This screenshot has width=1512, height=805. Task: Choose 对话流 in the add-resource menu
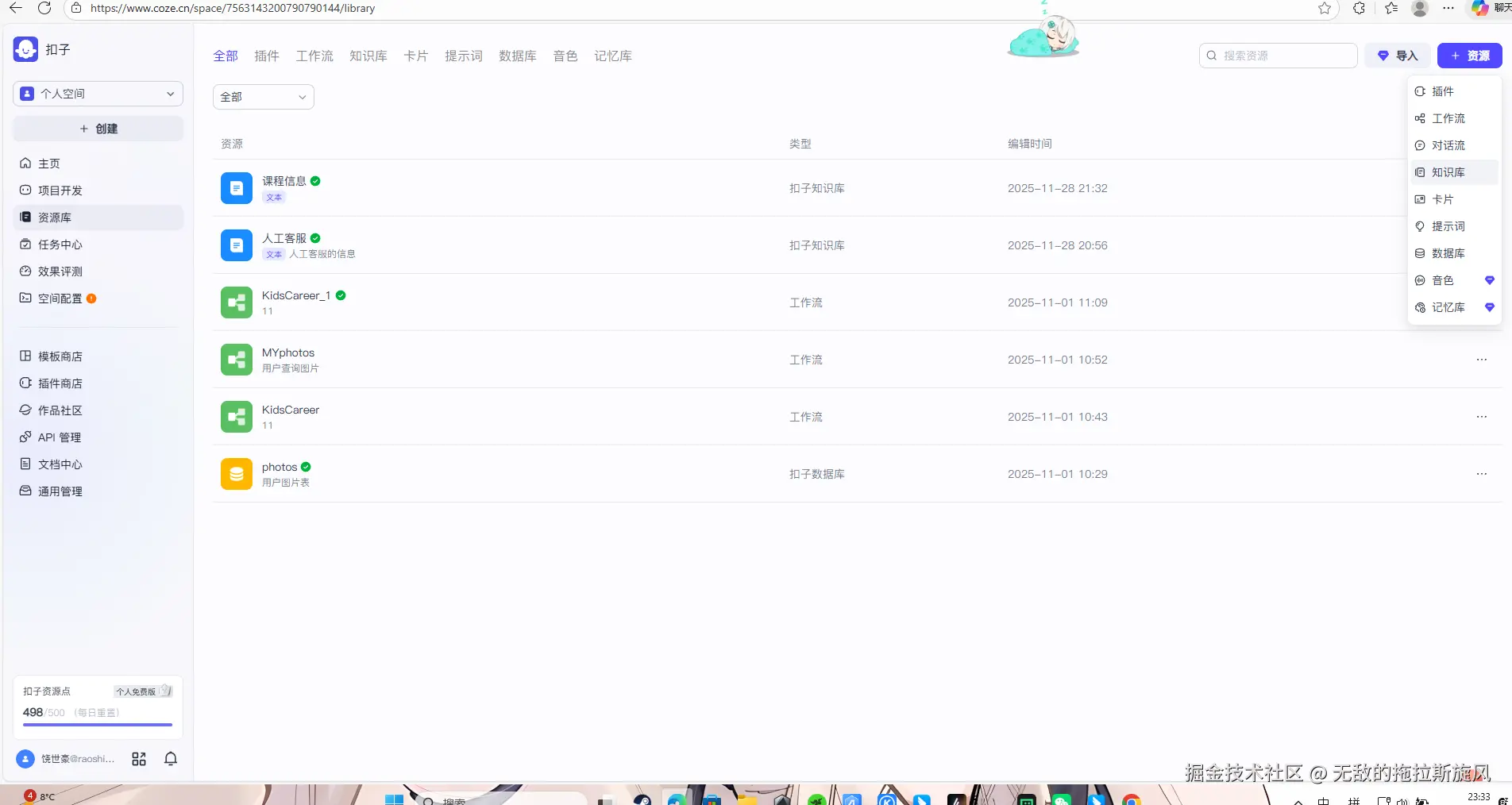coord(1455,145)
